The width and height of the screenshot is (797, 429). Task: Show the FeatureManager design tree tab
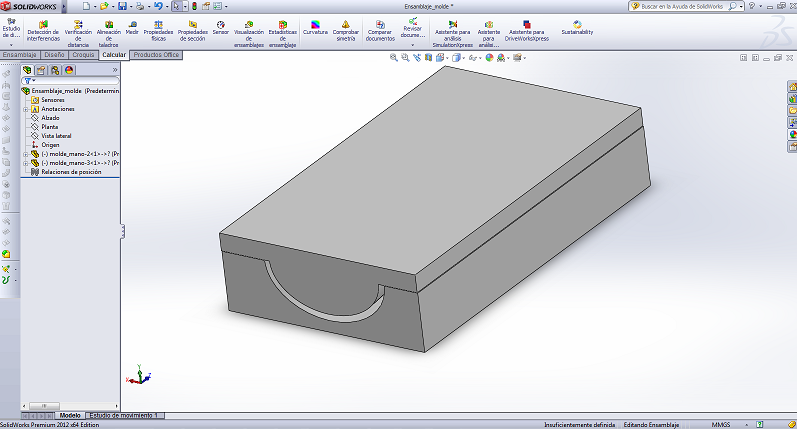click(x=27, y=70)
